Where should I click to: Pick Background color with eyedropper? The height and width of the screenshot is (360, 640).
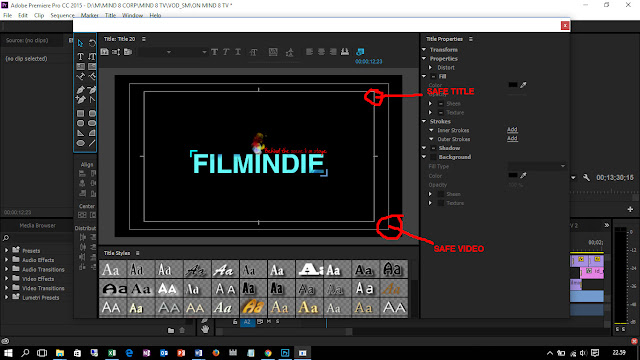523,176
